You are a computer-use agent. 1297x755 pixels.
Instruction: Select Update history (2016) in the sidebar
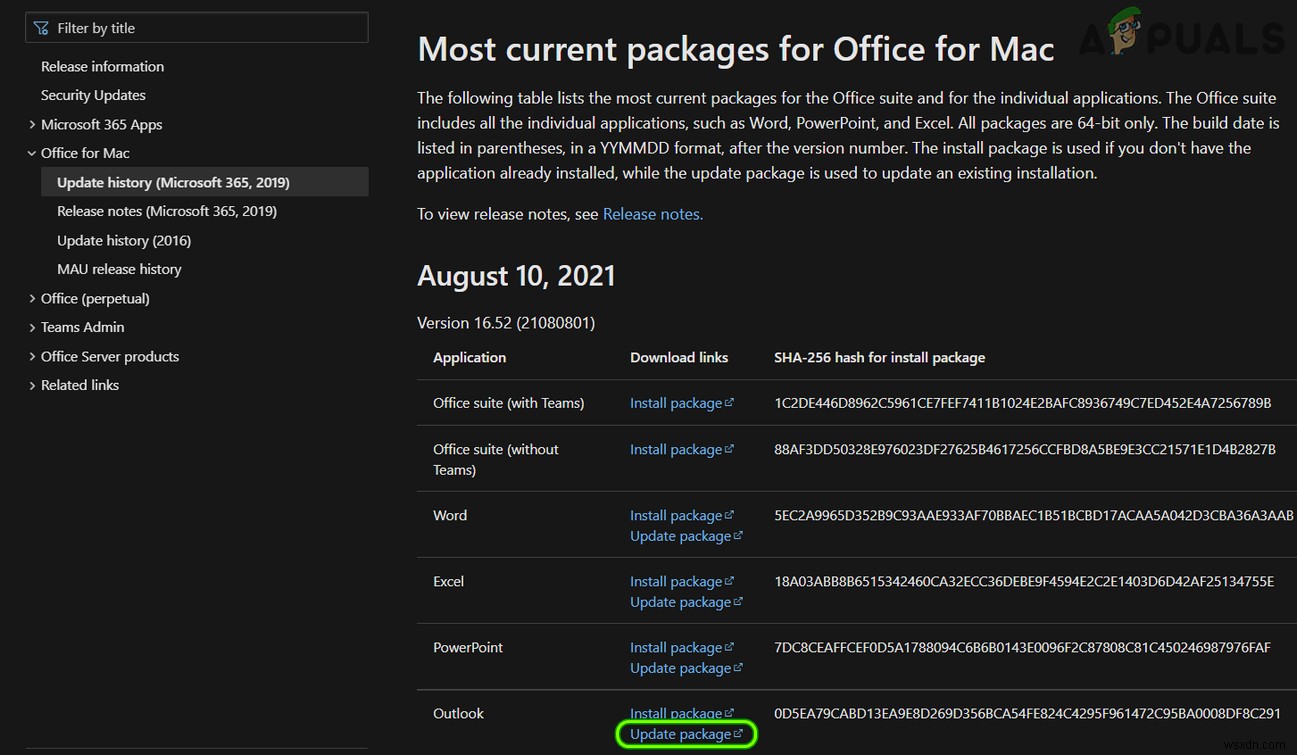(124, 240)
